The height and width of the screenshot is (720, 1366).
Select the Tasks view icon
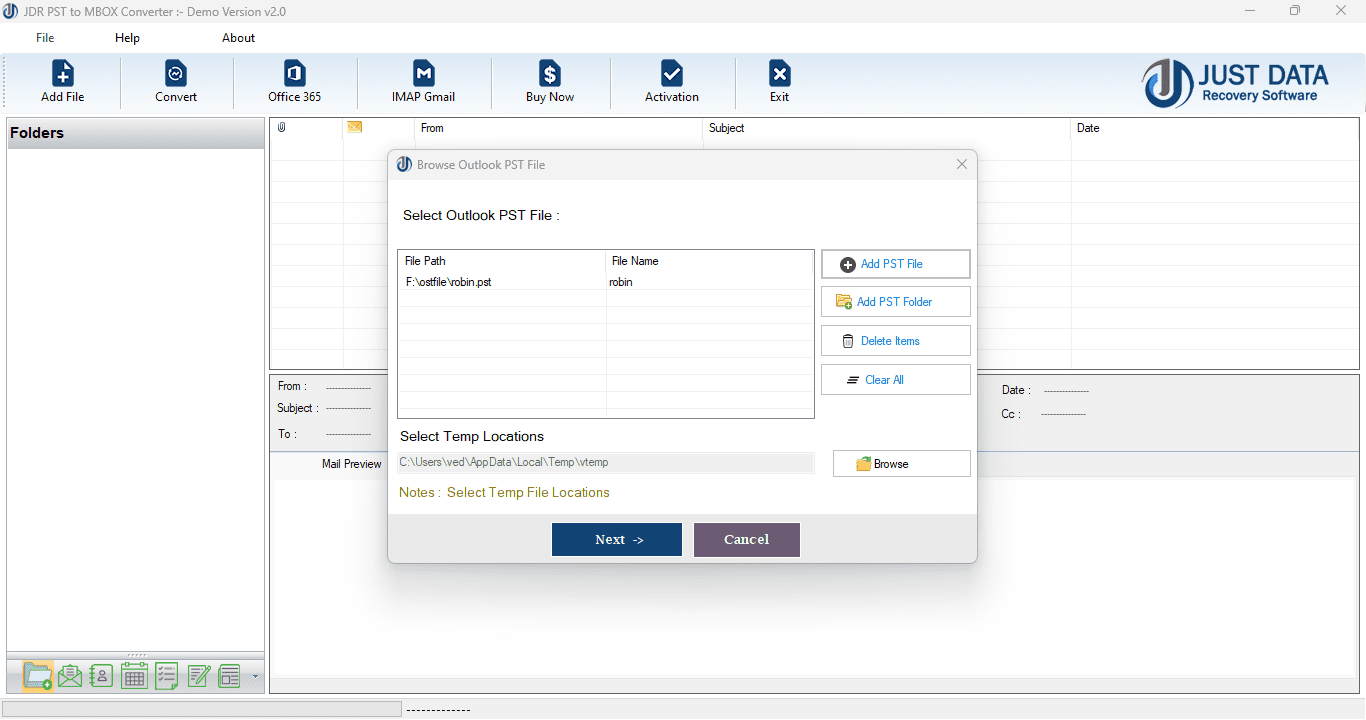click(166, 676)
